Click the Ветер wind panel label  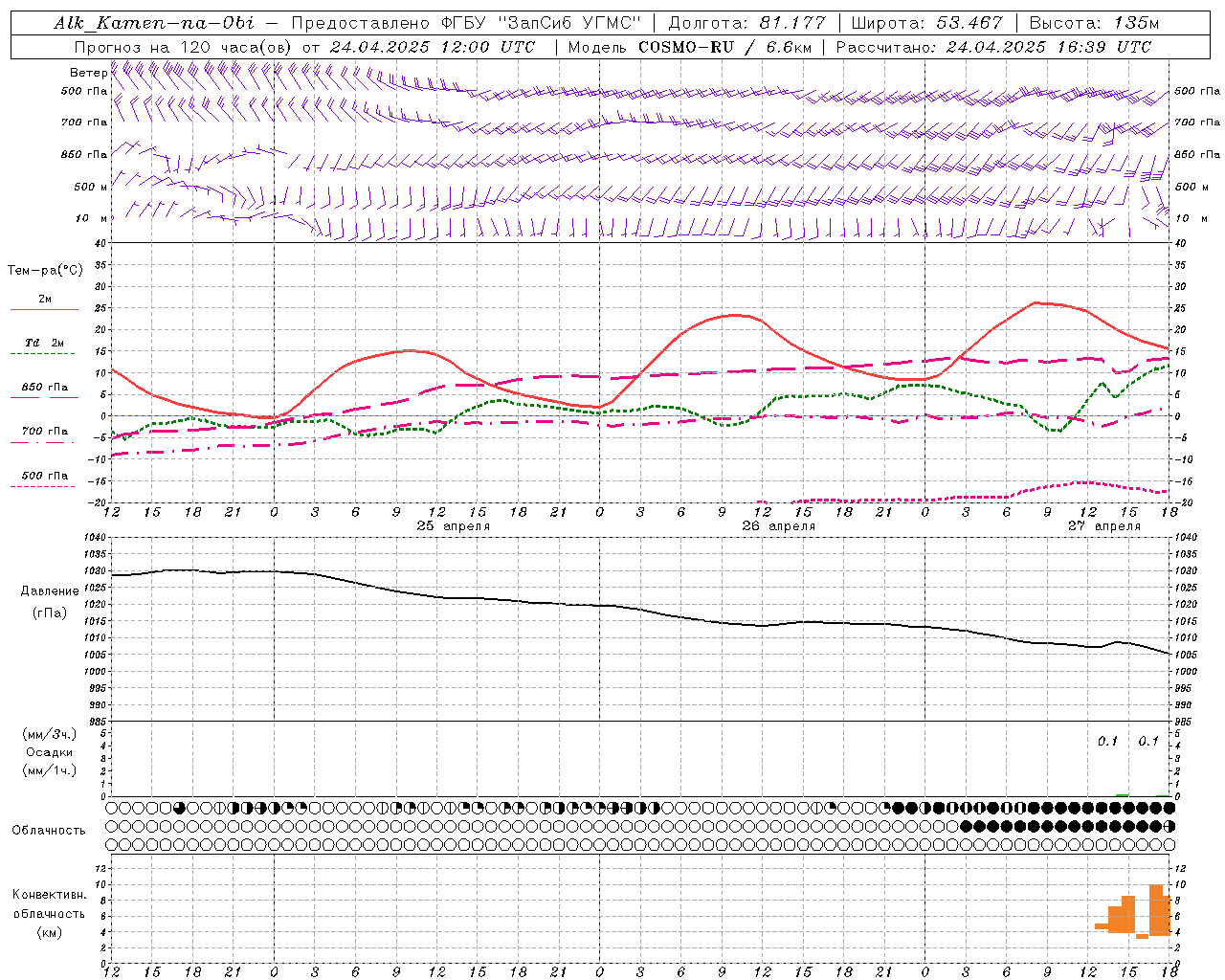pyautogui.click(x=88, y=73)
